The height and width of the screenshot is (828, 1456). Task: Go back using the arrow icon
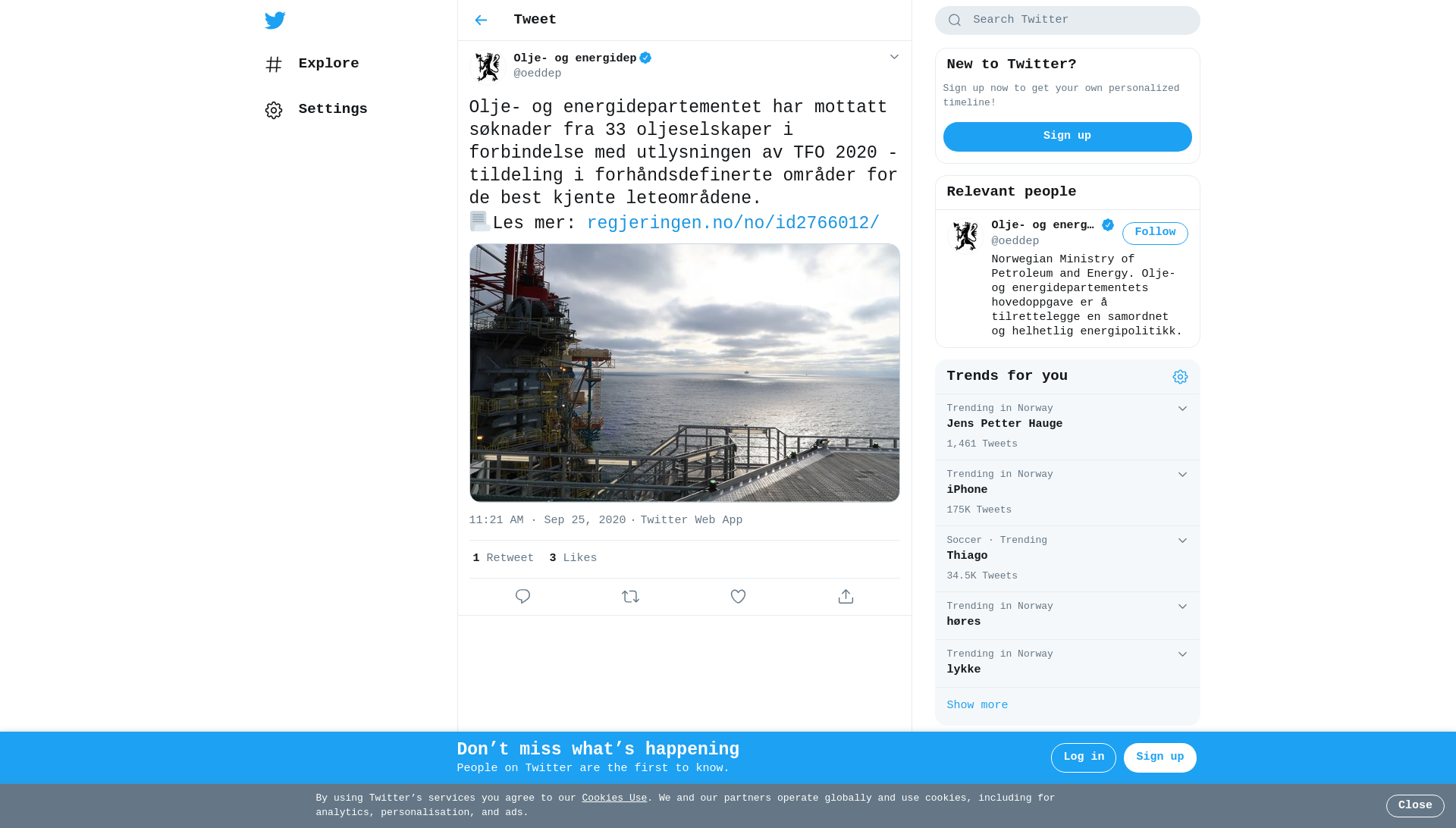pyautogui.click(x=481, y=20)
